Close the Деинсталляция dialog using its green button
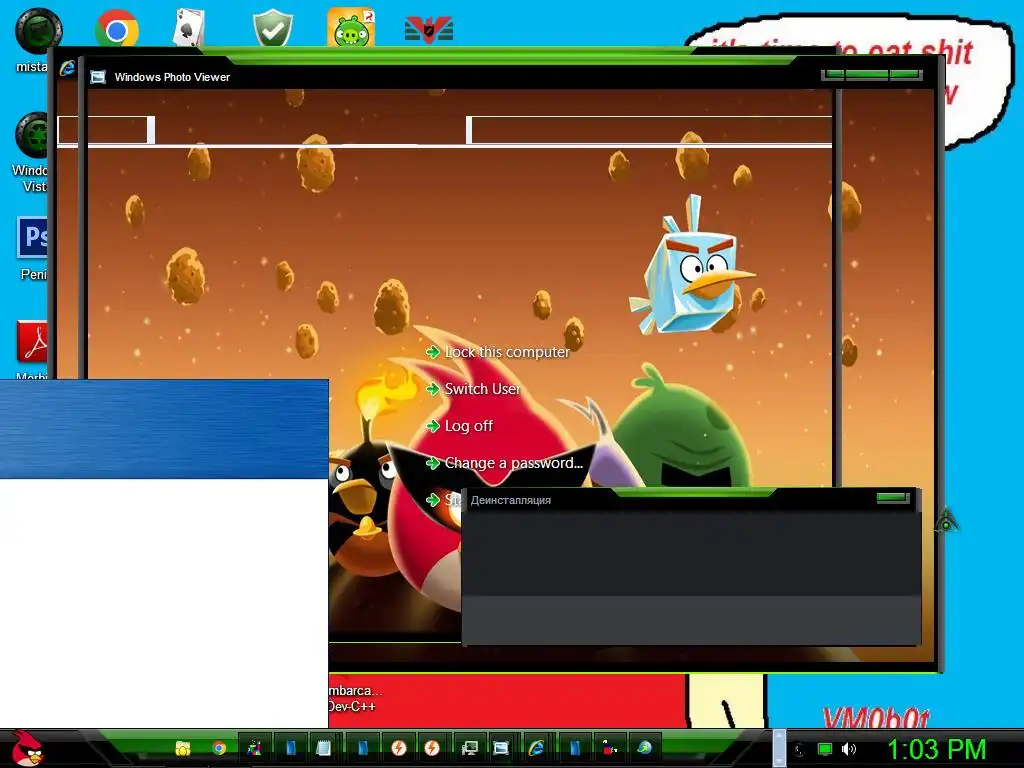This screenshot has height=768, width=1024. tap(893, 498)
